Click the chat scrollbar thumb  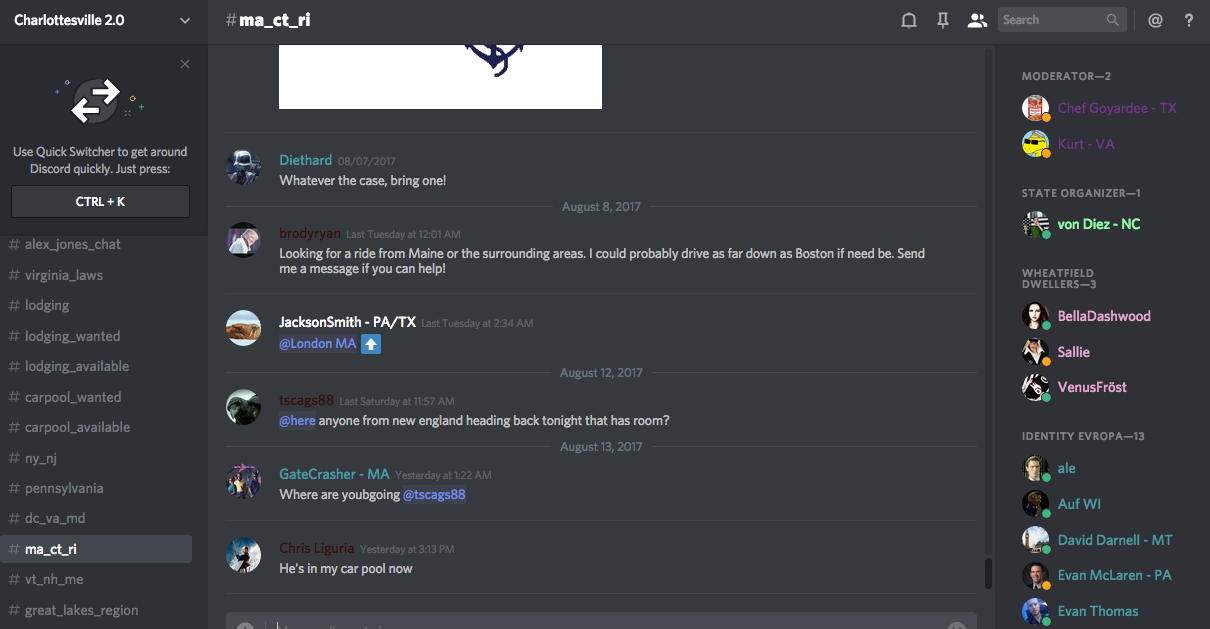coord(988,574)
